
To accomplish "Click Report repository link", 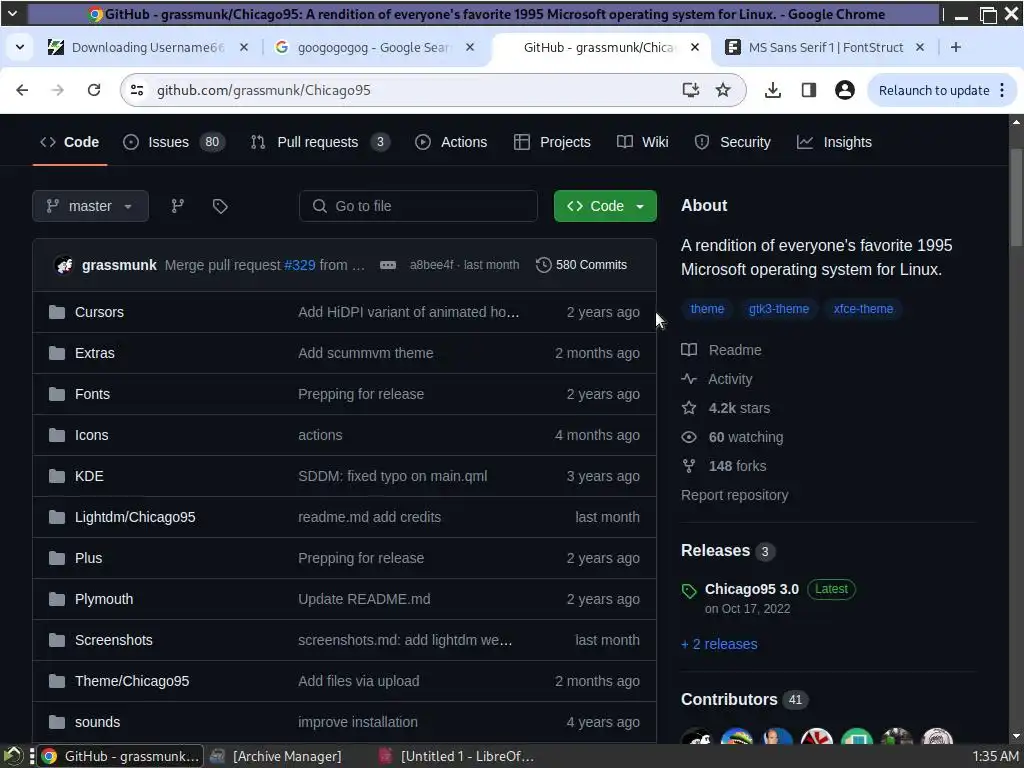I will (x=735, y=495).
